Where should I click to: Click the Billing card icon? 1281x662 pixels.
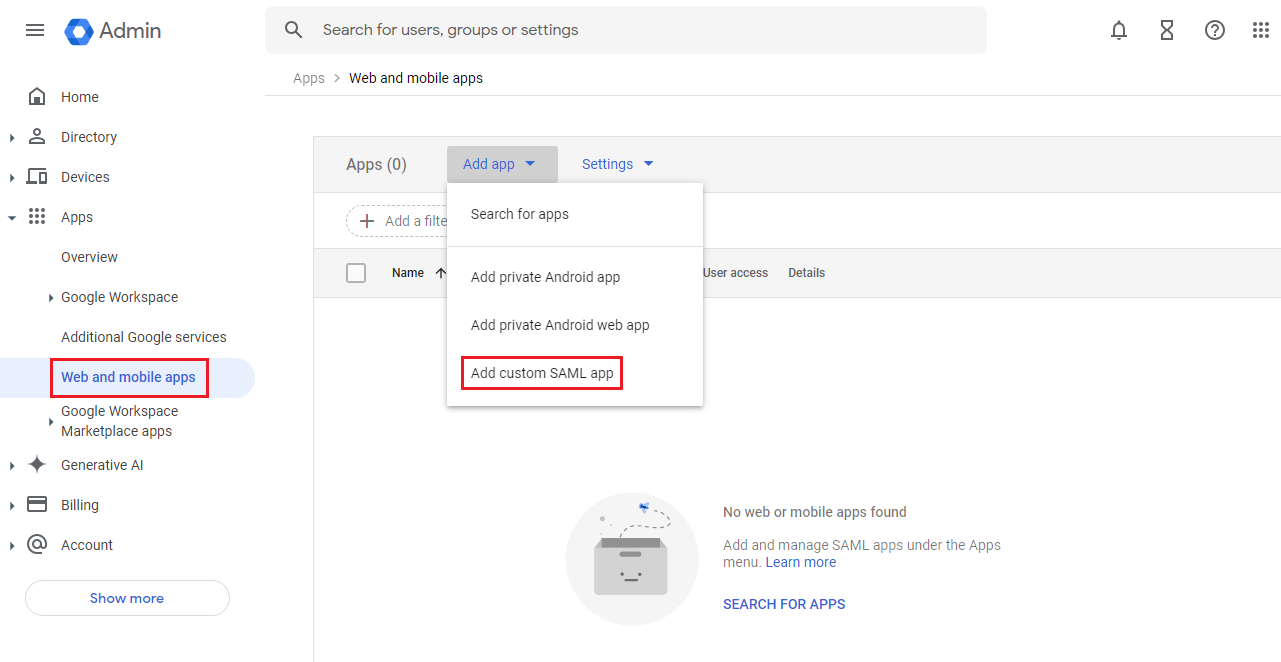pyautogui.click(x=37, y=504)
